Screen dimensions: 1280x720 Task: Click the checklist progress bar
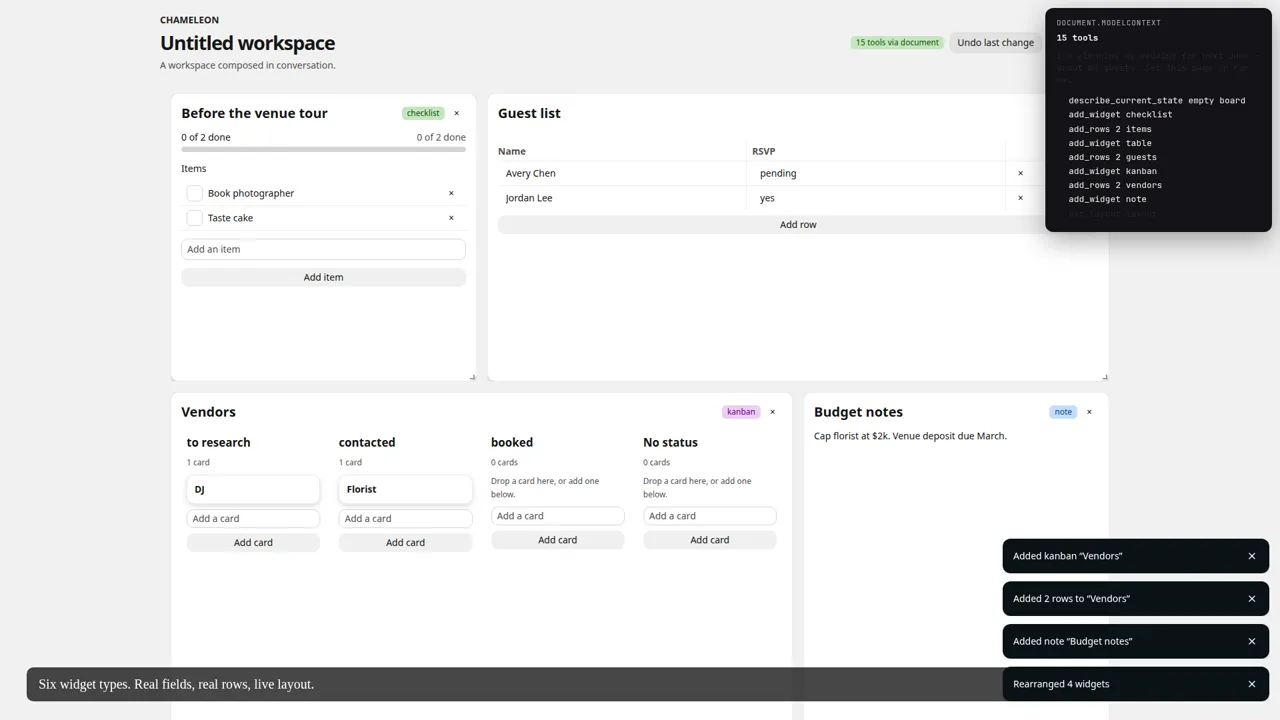point(323,149)
